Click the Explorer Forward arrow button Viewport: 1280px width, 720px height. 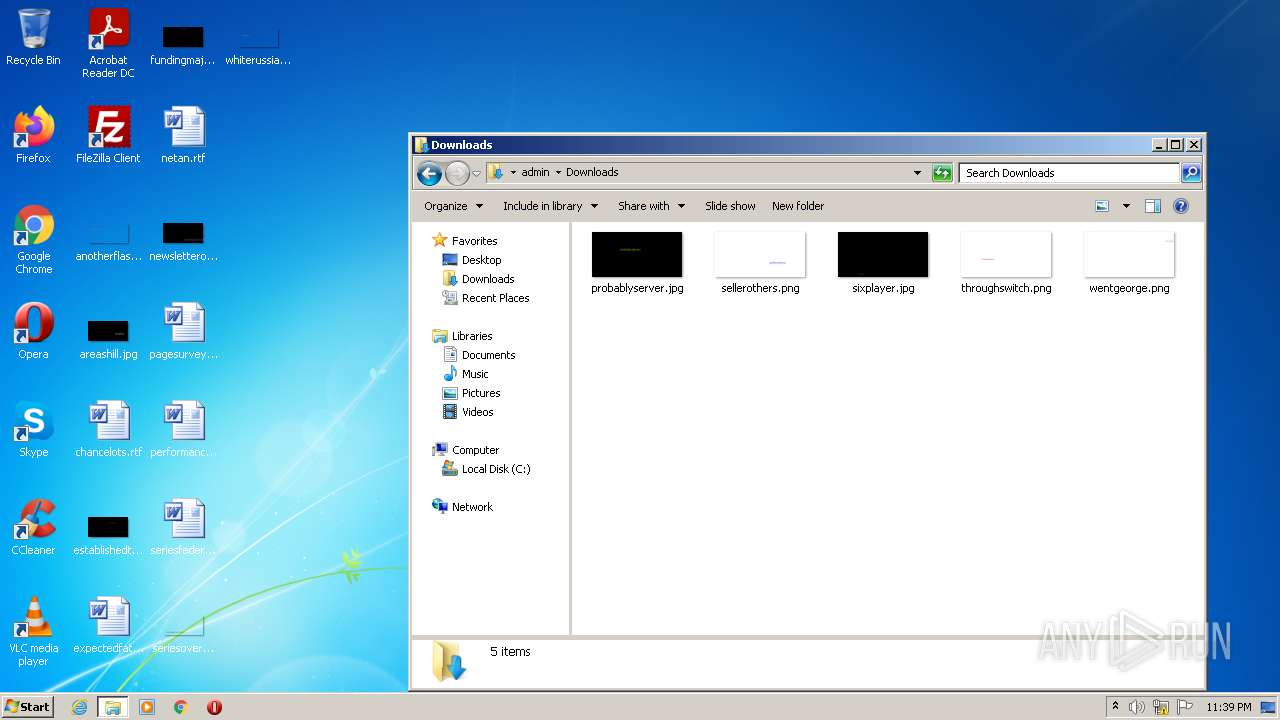point(457,173)
